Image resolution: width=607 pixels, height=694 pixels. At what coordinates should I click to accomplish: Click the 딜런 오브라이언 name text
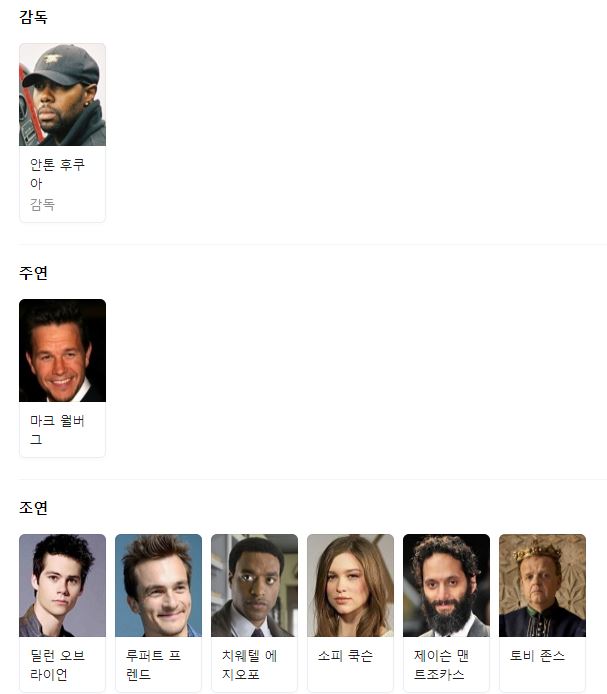[57, 665]
